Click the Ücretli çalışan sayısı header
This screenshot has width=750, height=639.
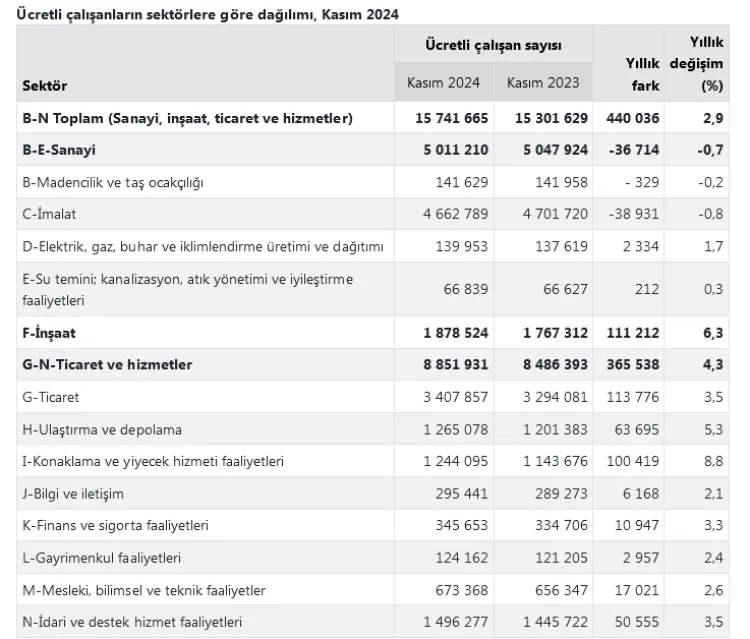pyautogui.click(x=493, y=45)
